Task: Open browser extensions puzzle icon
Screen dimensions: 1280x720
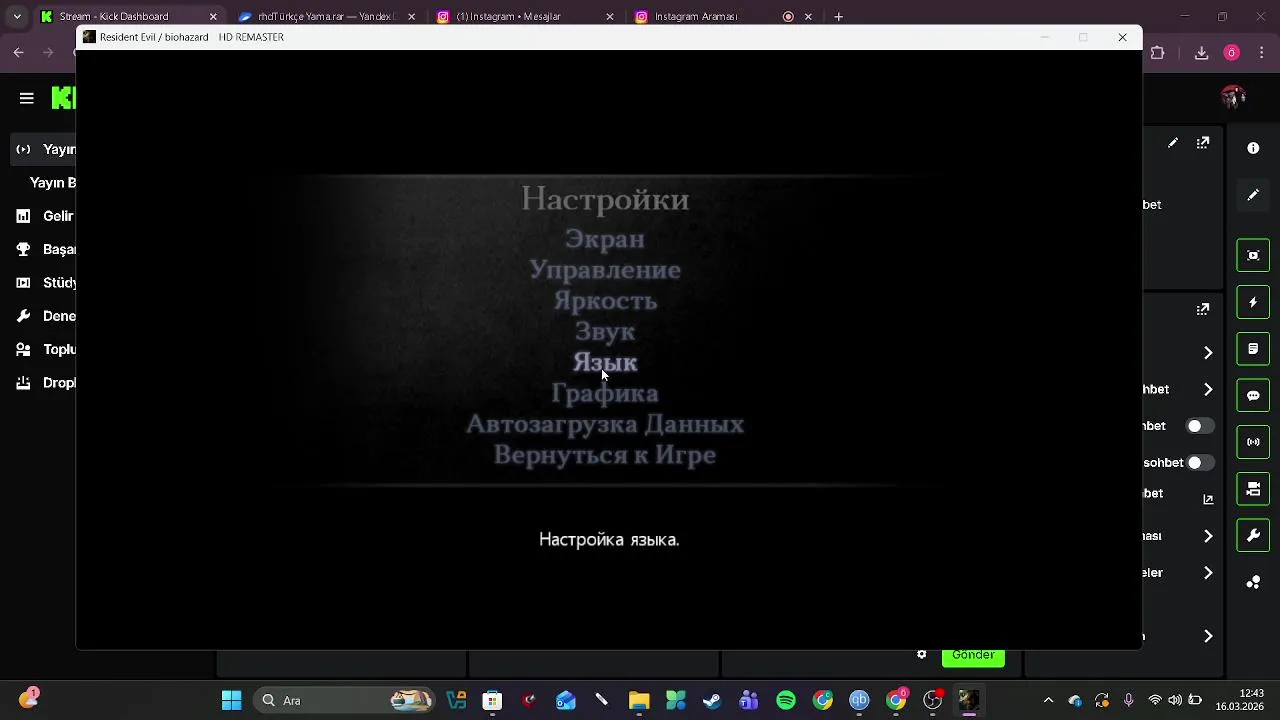Action: click(1158, 53)
